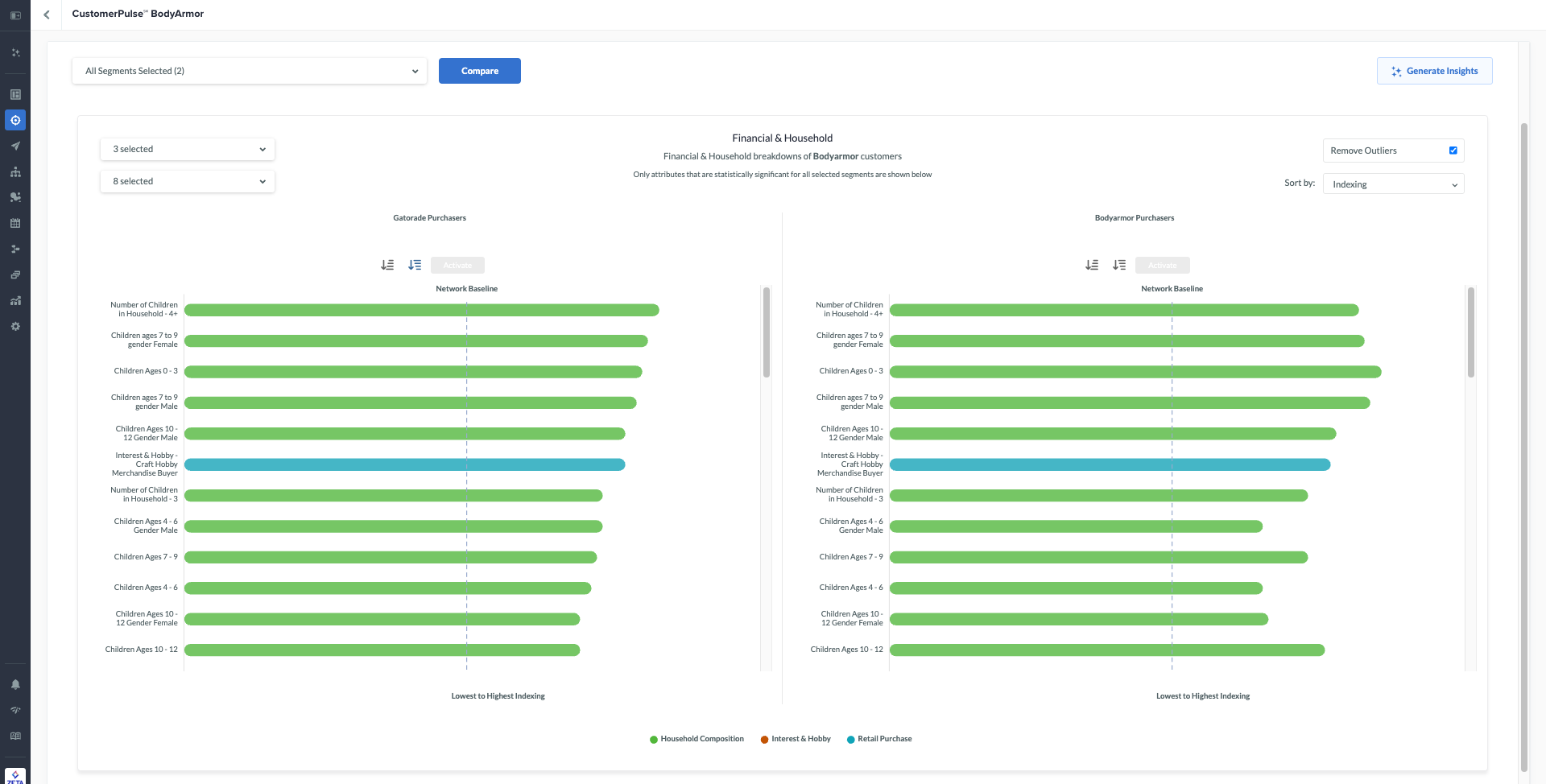Click 'Children Ages 4 - 6 Gender Male' Bodyarmor label
The image size is (1546, 784).
tap(851, 526)
